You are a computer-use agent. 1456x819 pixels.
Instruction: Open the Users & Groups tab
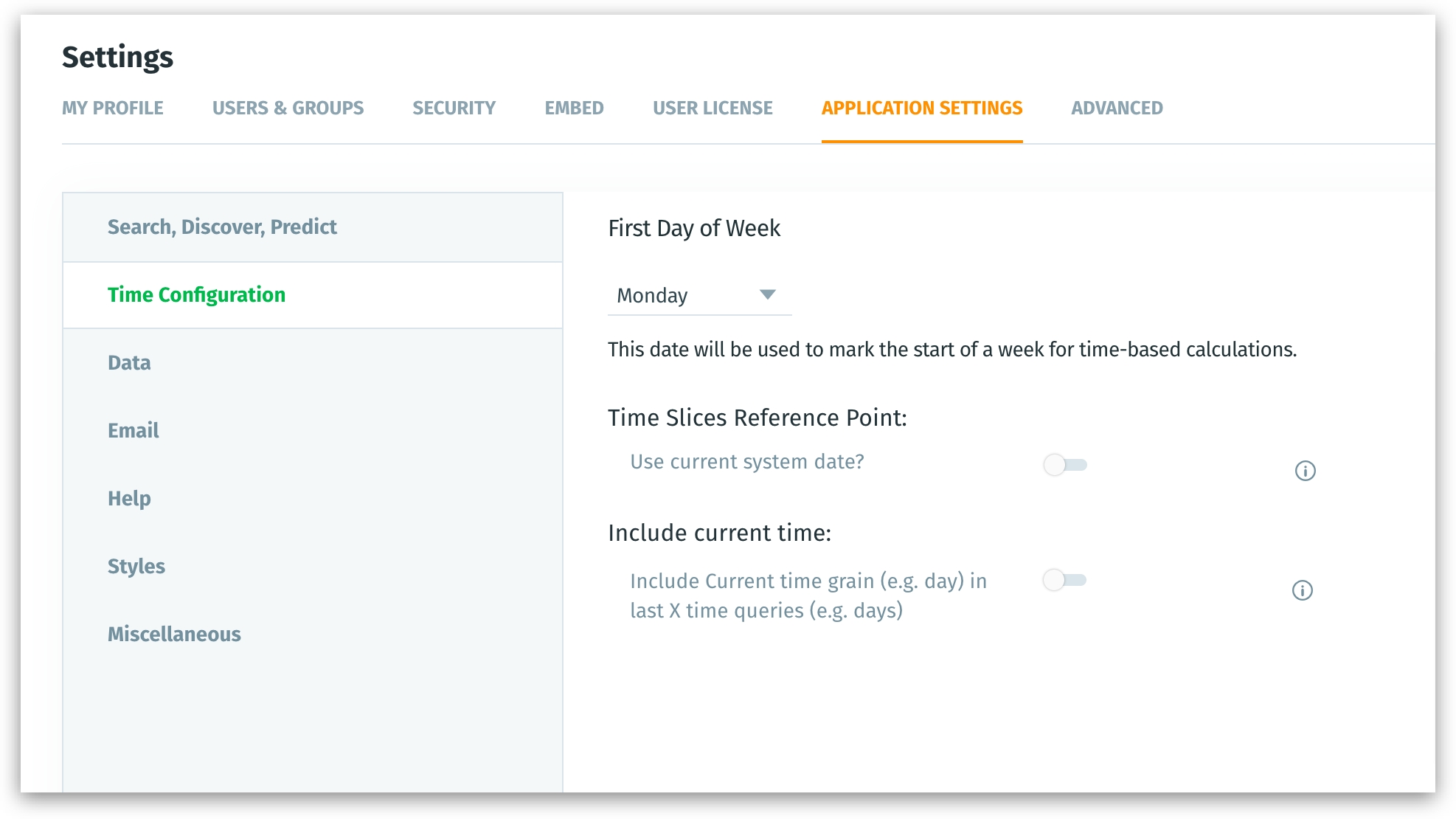288,108
